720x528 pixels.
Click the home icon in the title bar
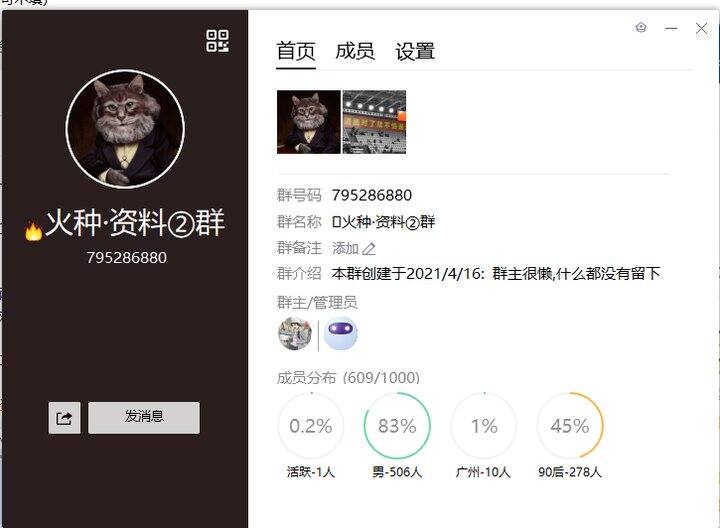[x=641, y=28]
